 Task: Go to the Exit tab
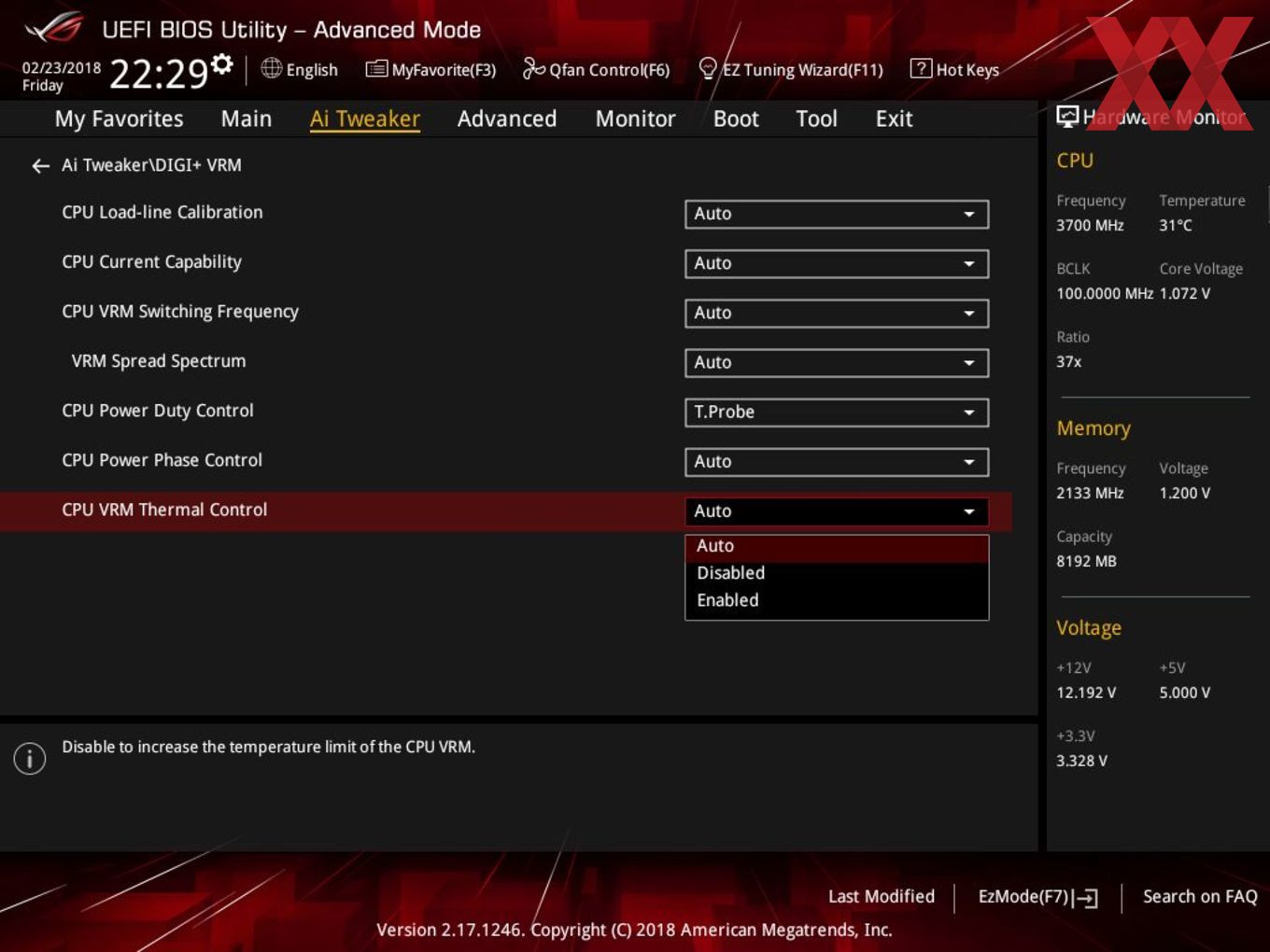[894, 119]
